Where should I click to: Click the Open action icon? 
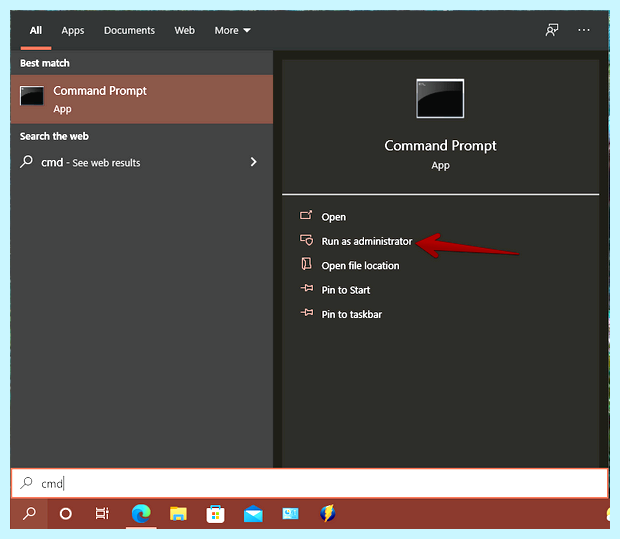click(306, 215)
